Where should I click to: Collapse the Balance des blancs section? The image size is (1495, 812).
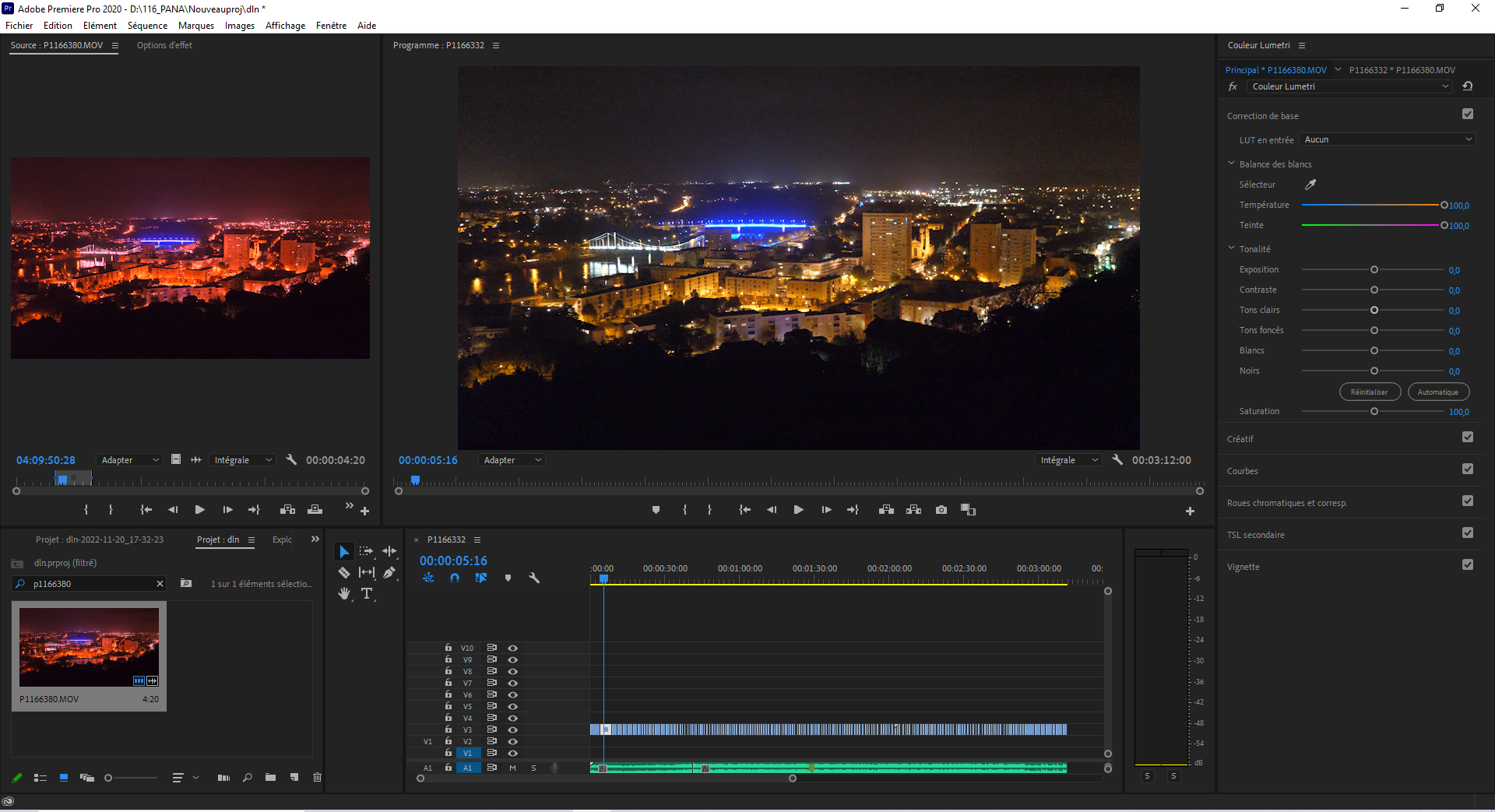[1231, 164]
